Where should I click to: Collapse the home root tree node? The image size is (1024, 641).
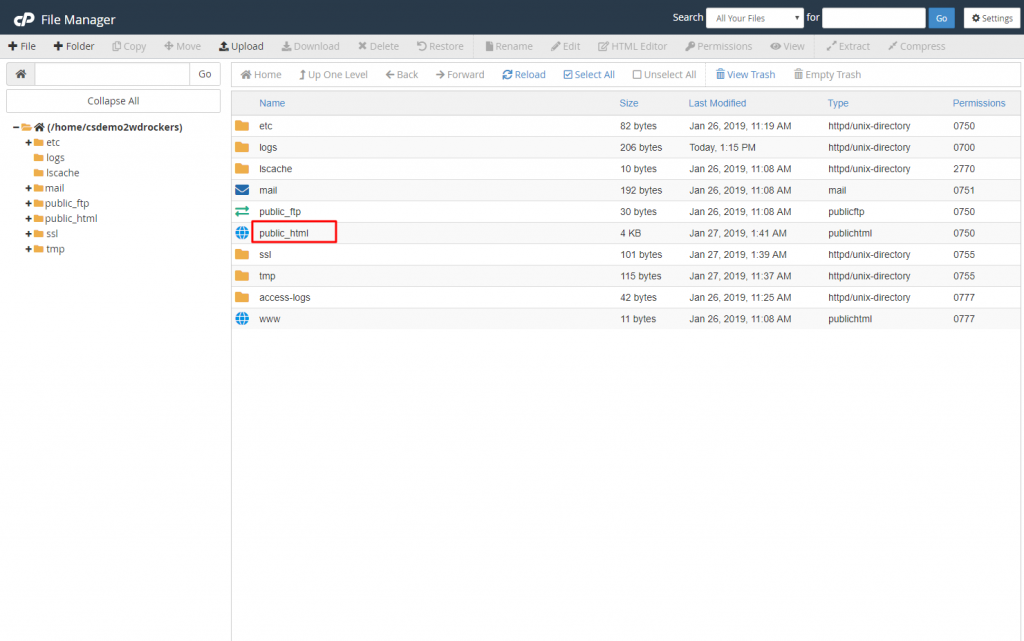click(16, 128)
